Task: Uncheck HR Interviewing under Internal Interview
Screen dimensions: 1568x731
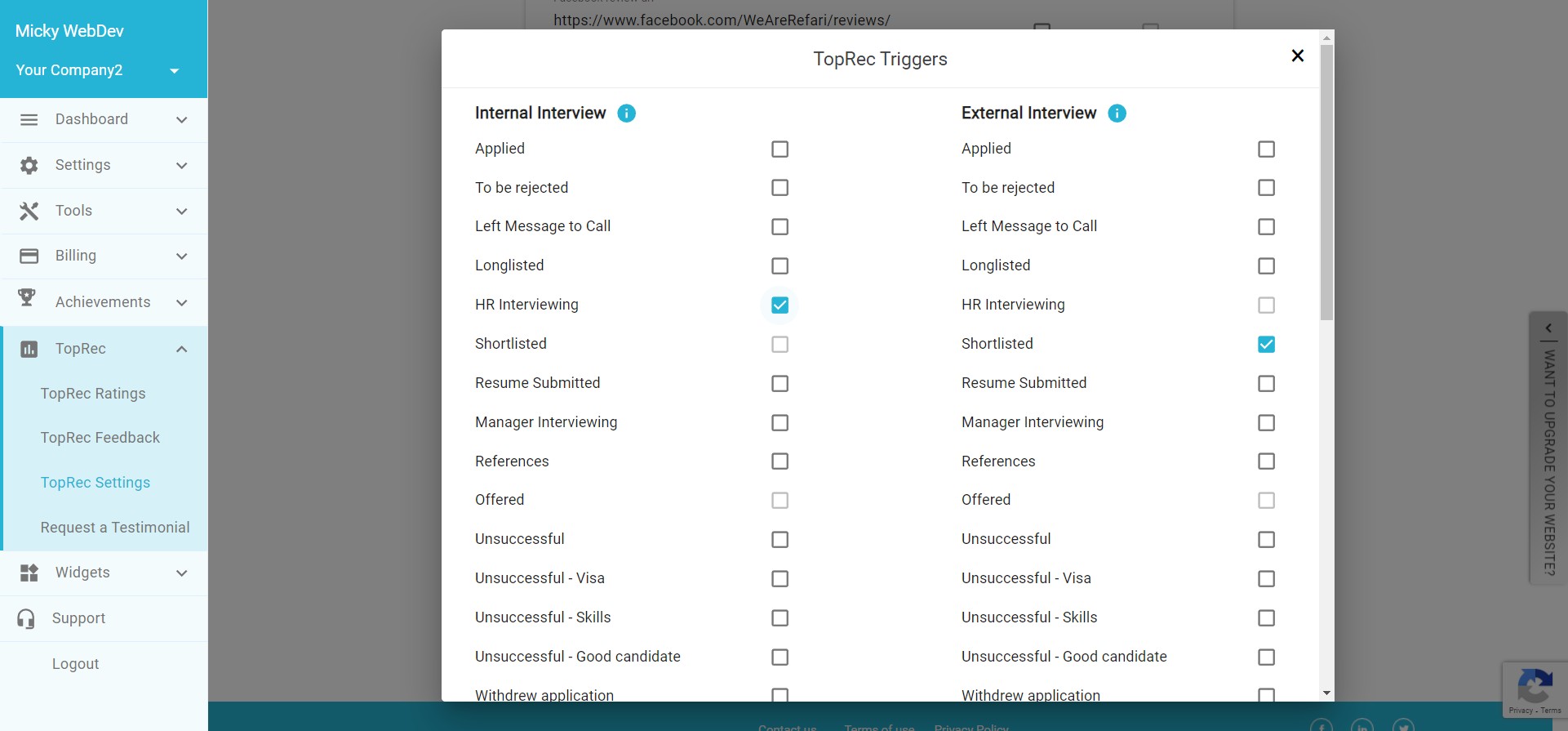Action: 780,305
